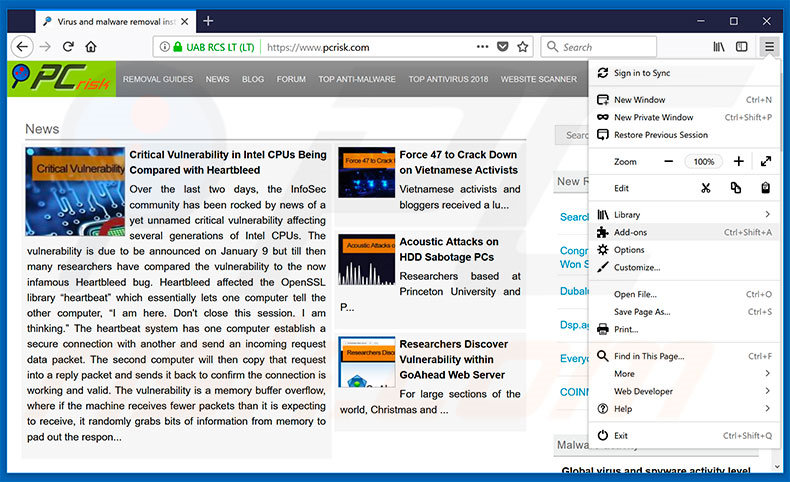Show sidebars from the toolbar
The image size is (790, 482).
(742, 47)
